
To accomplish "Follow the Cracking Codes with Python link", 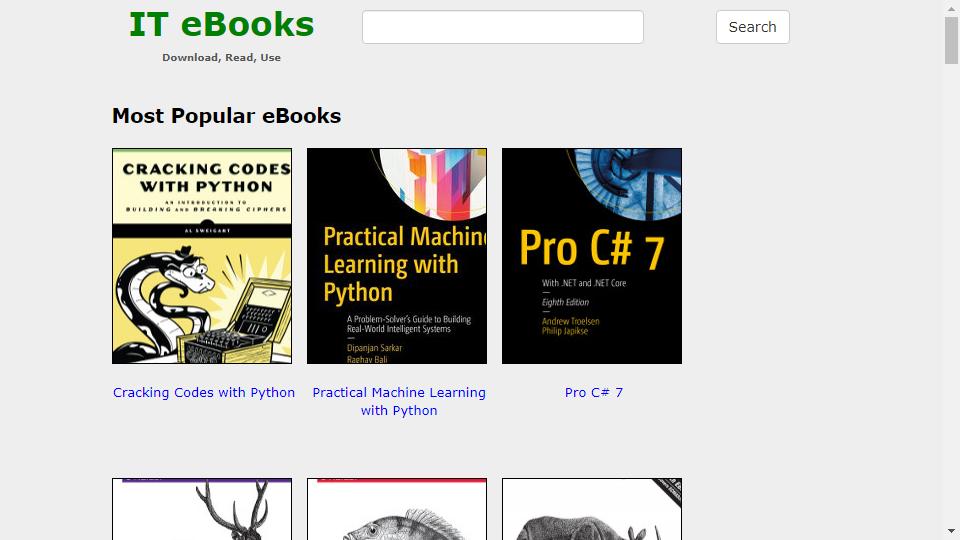I will [x=204, y=392].
